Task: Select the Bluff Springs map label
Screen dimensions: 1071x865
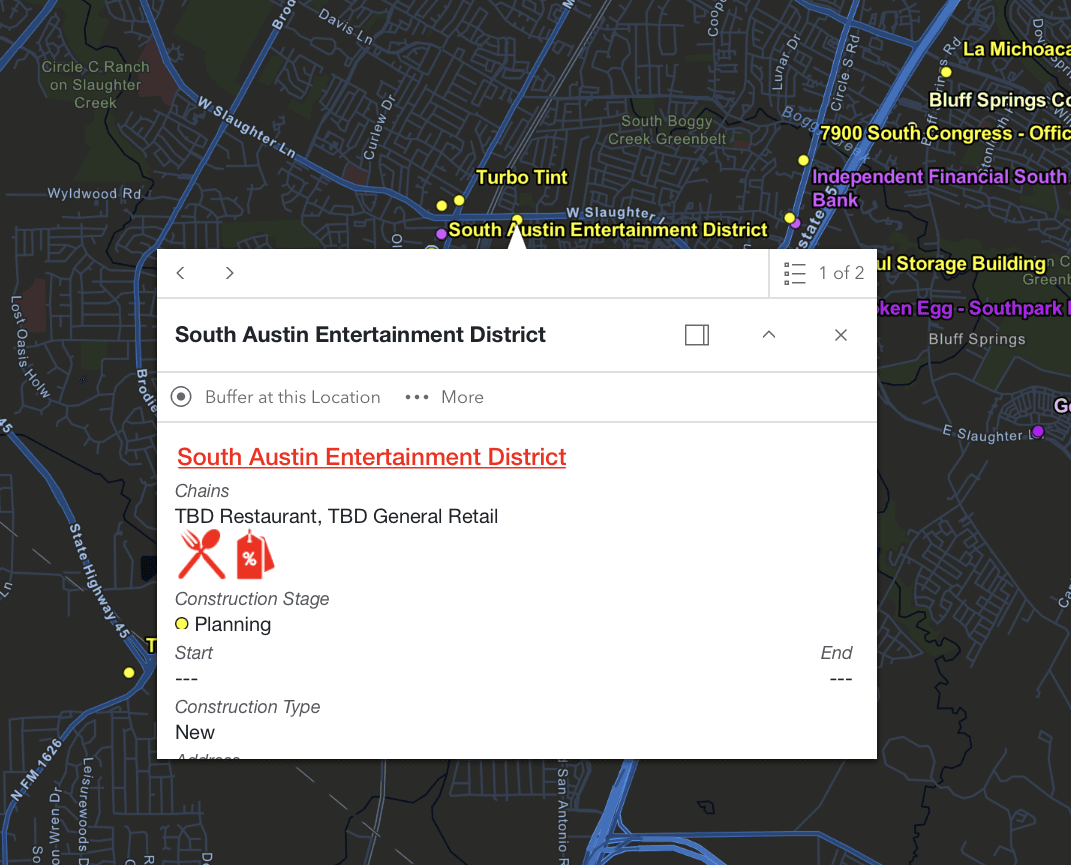Action: pyautogui.click(x=977, y=339)
